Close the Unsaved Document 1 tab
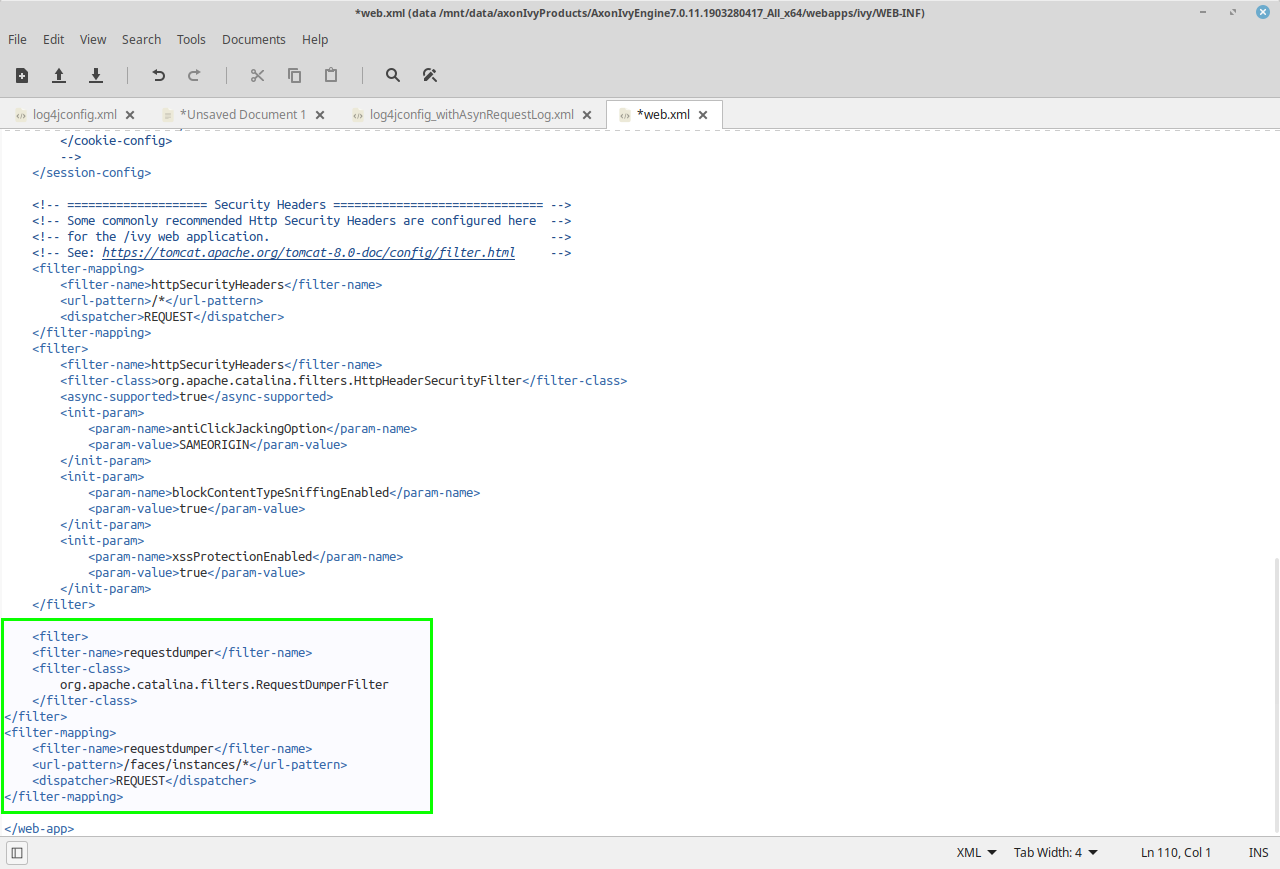Screen dimensions: 1280x869 tap(320, 115)
